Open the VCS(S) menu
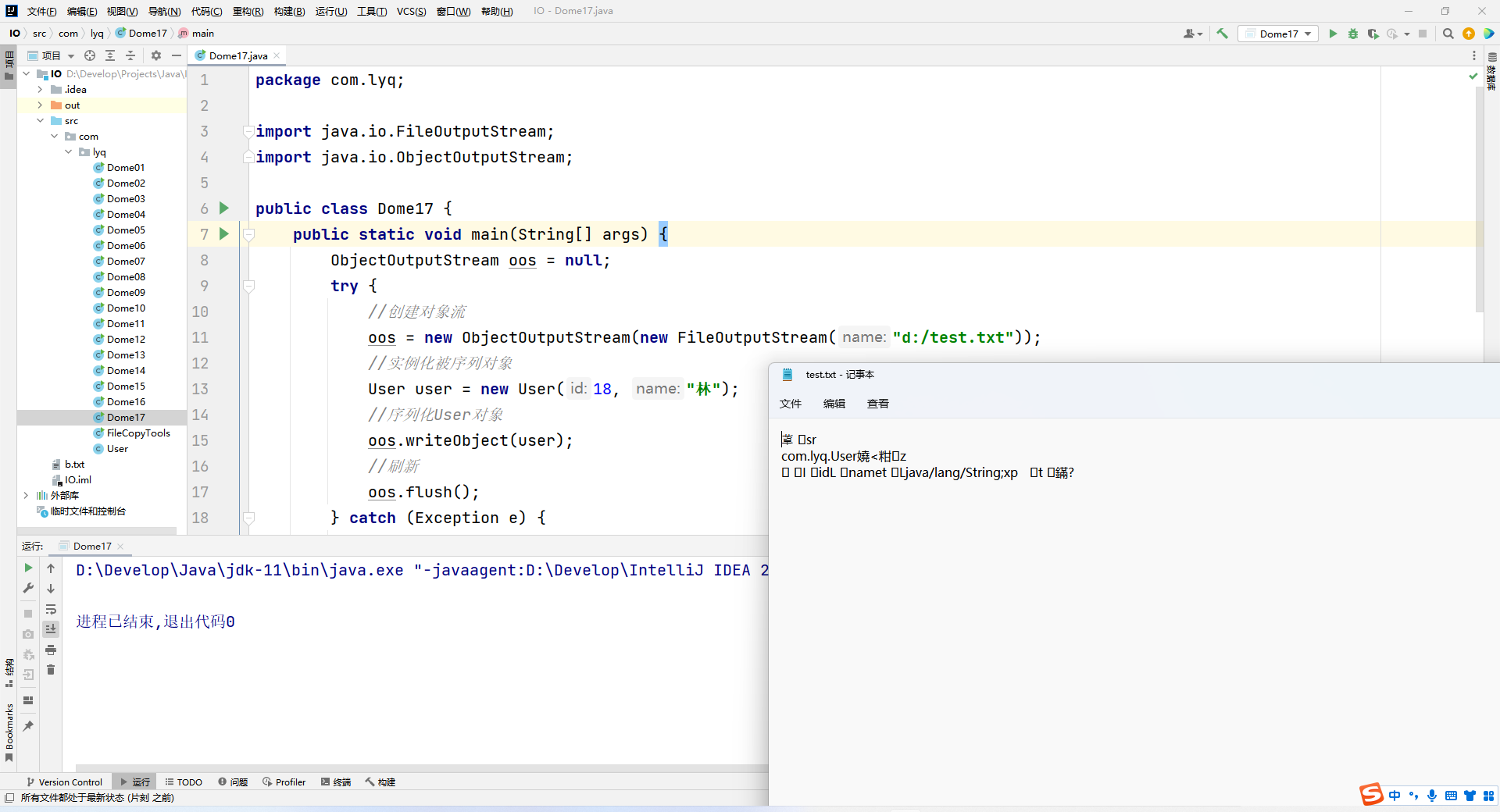Screen dimensions: 1500x812 pos(411,11)
